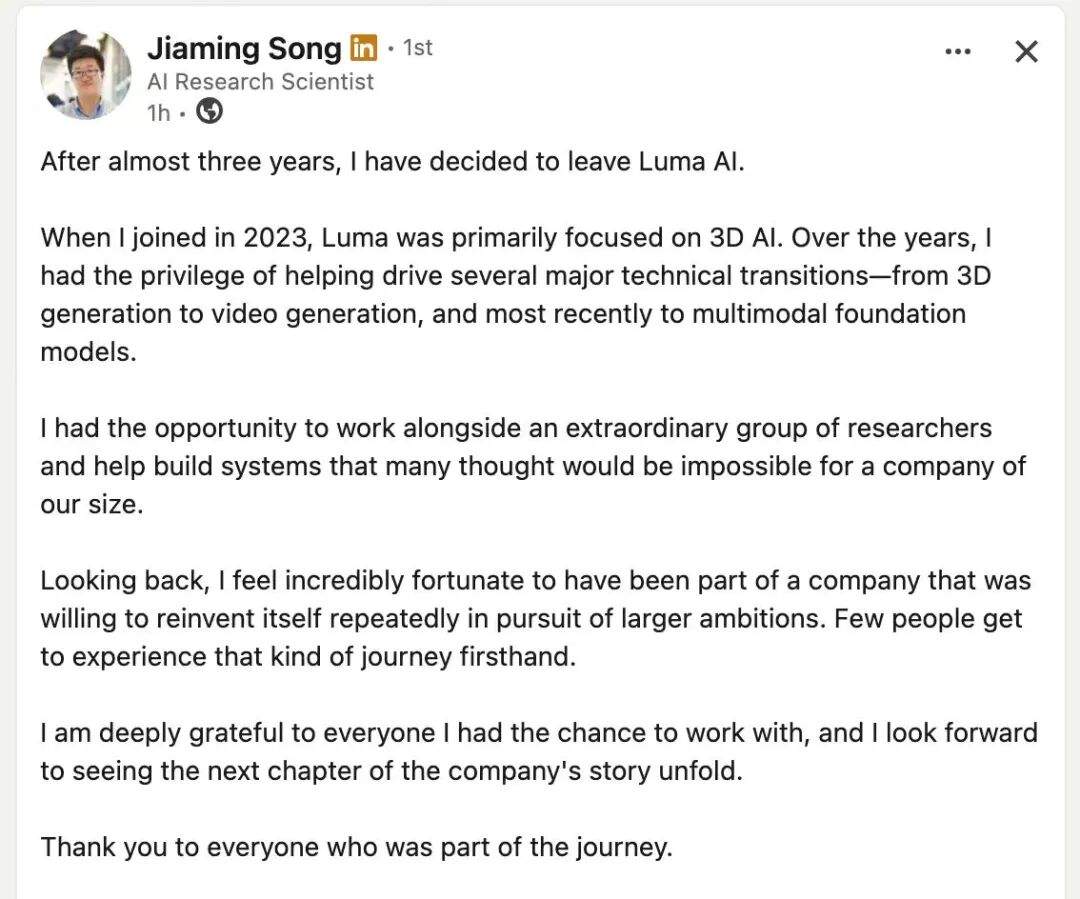Click the 1st connection degree label
The width and height of the screenshot is (1080, 899).
417,48
